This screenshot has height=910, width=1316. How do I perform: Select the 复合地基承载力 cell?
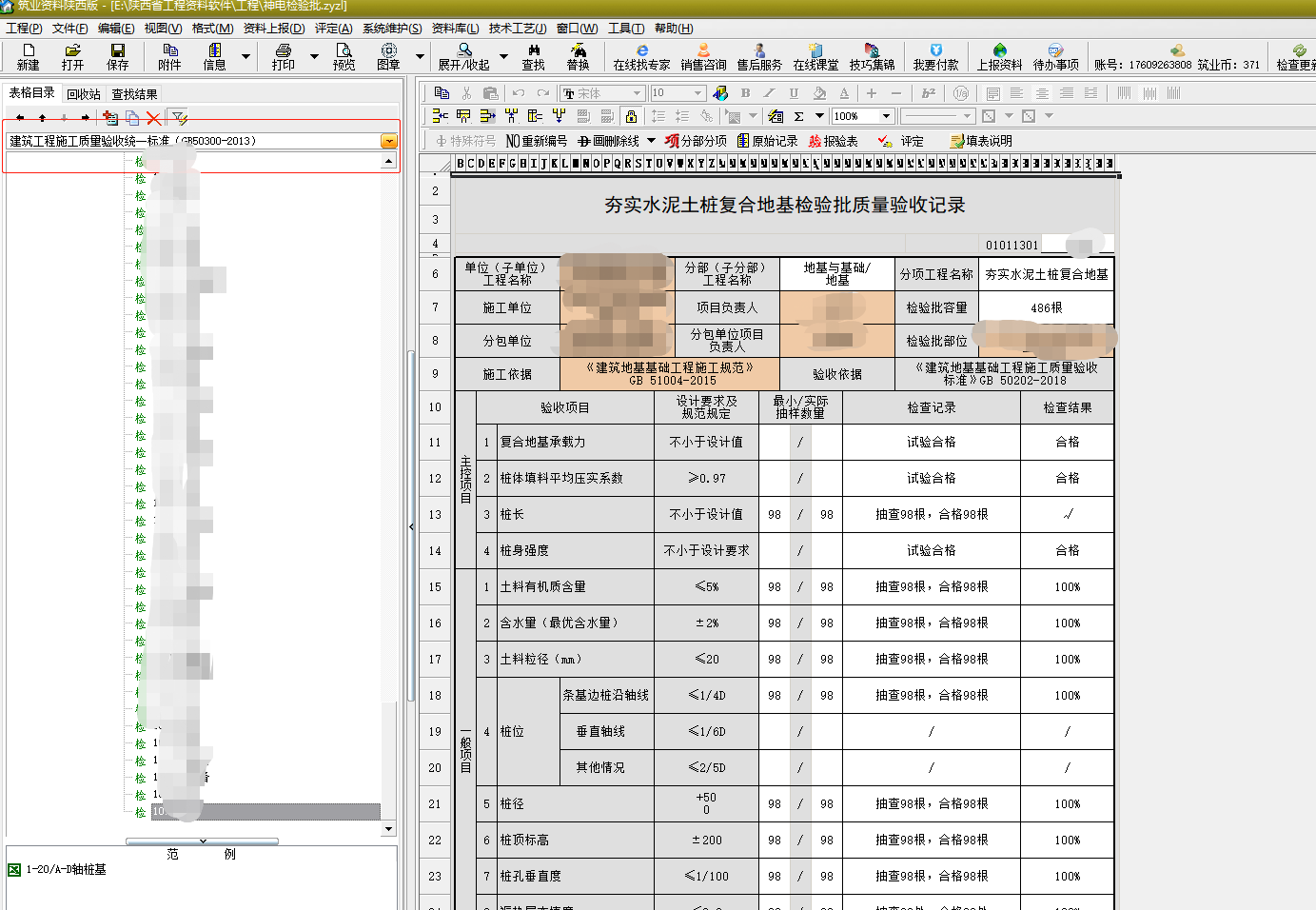(x=575, y=442)
